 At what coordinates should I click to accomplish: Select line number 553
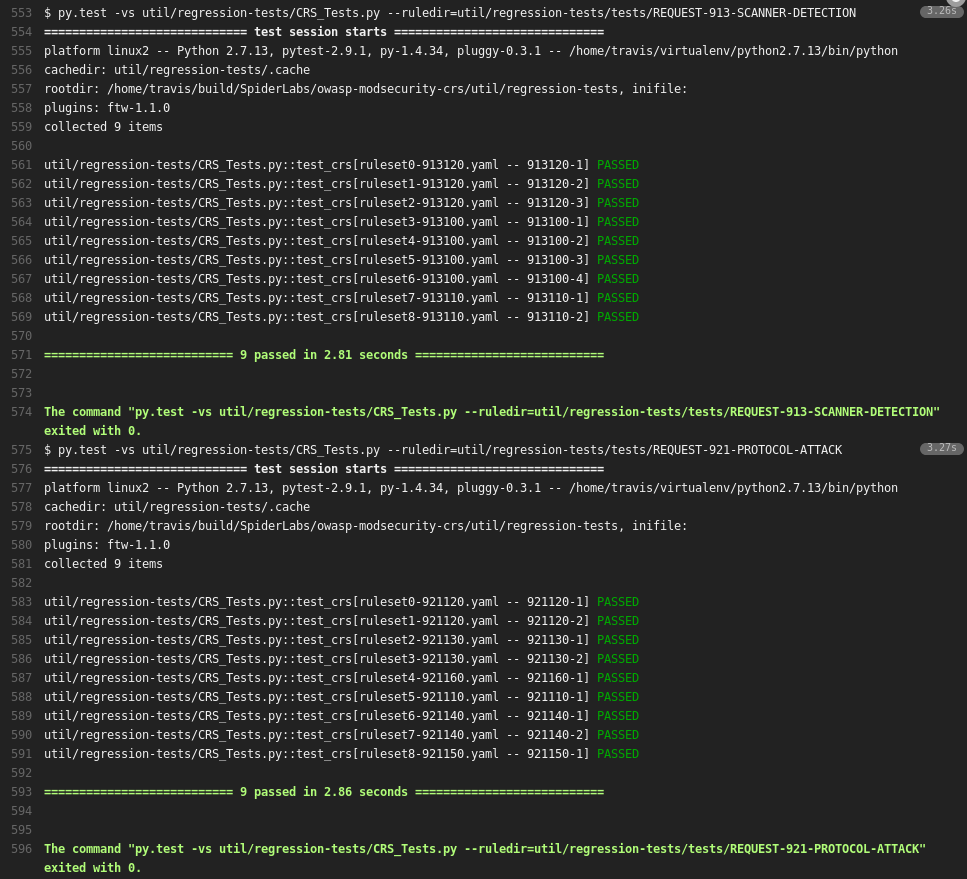pos(21,13)
